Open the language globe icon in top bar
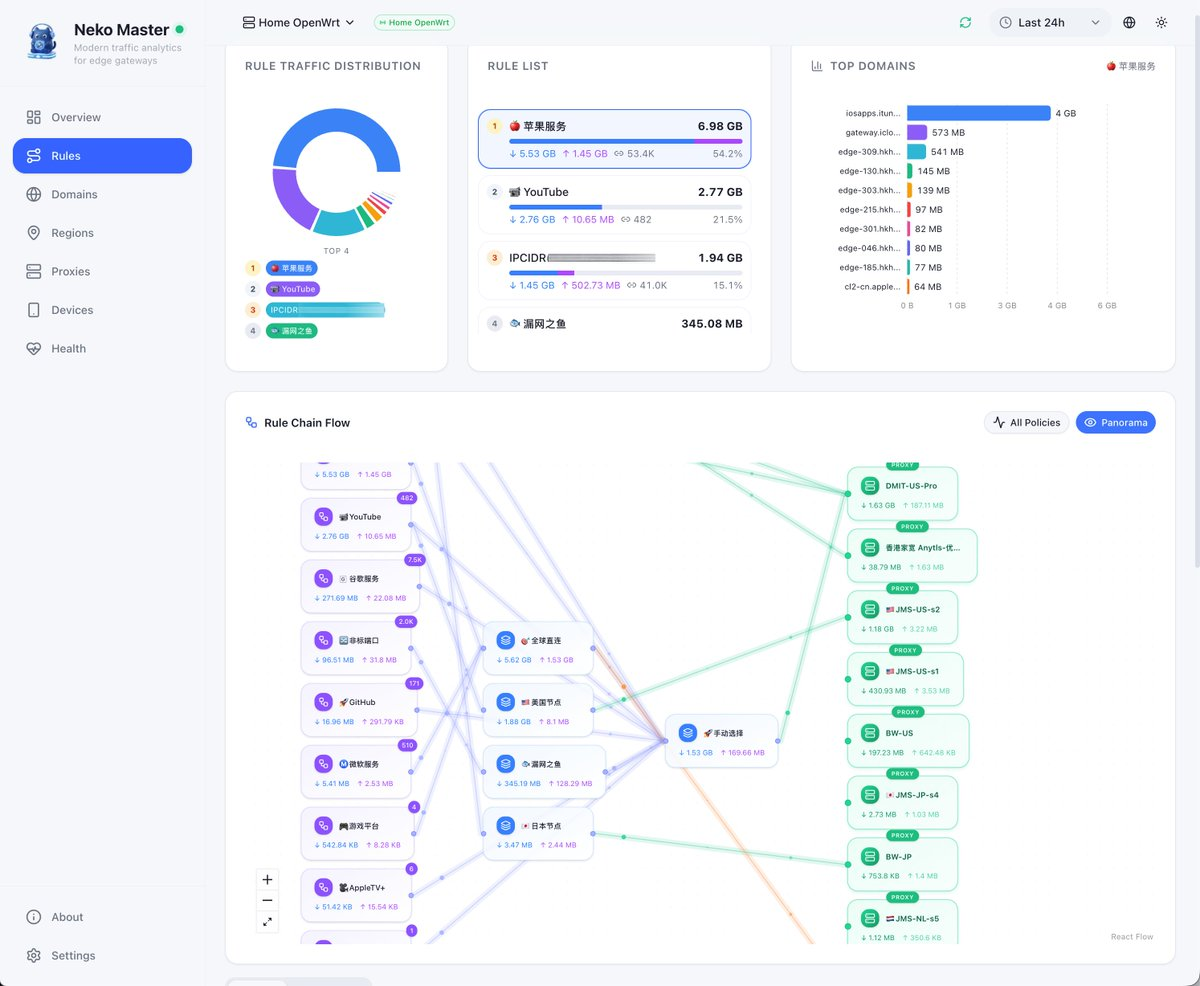Viewport: 1200px width, 986px height. coord(1129,22)
